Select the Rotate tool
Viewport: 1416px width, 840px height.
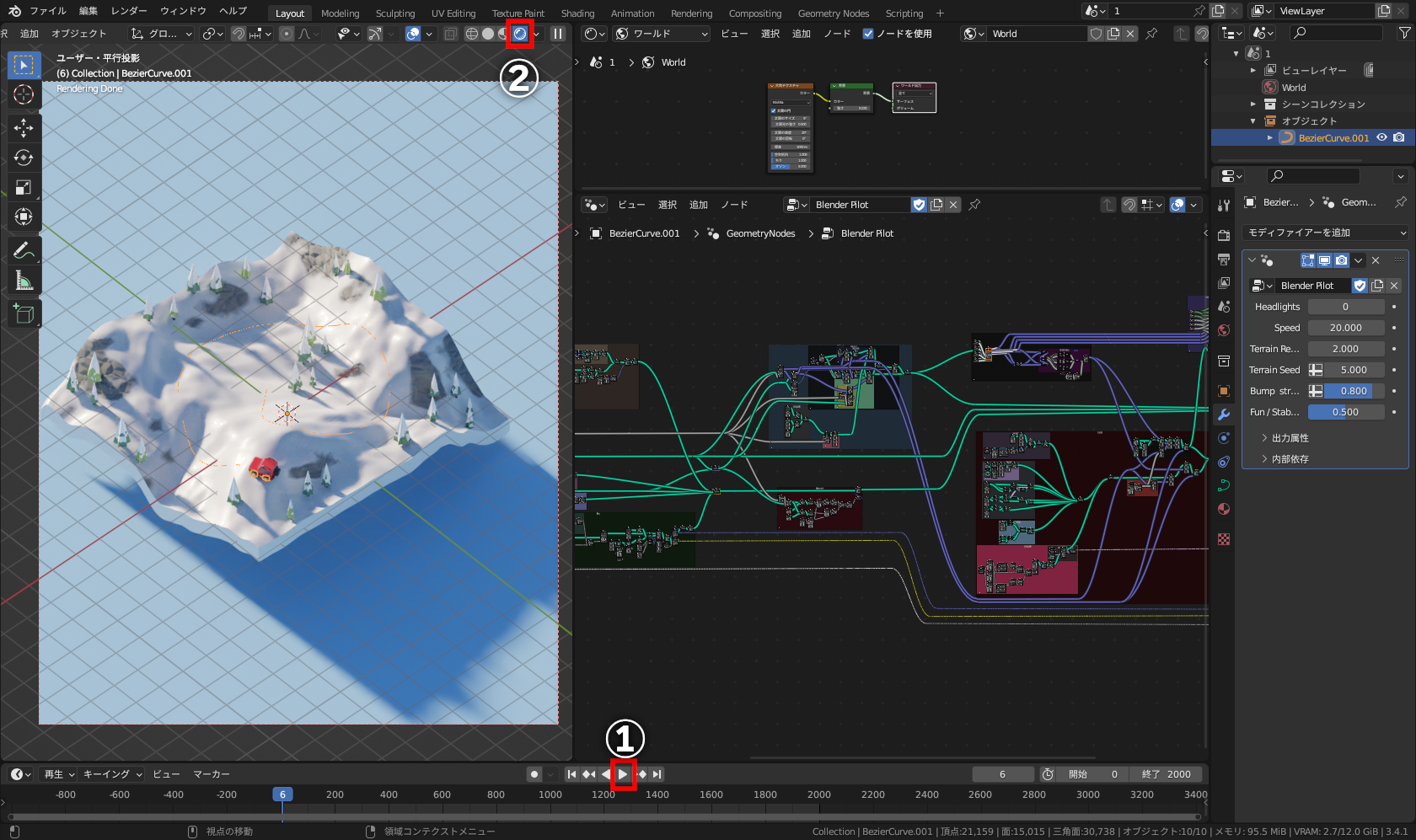[24, 158]
